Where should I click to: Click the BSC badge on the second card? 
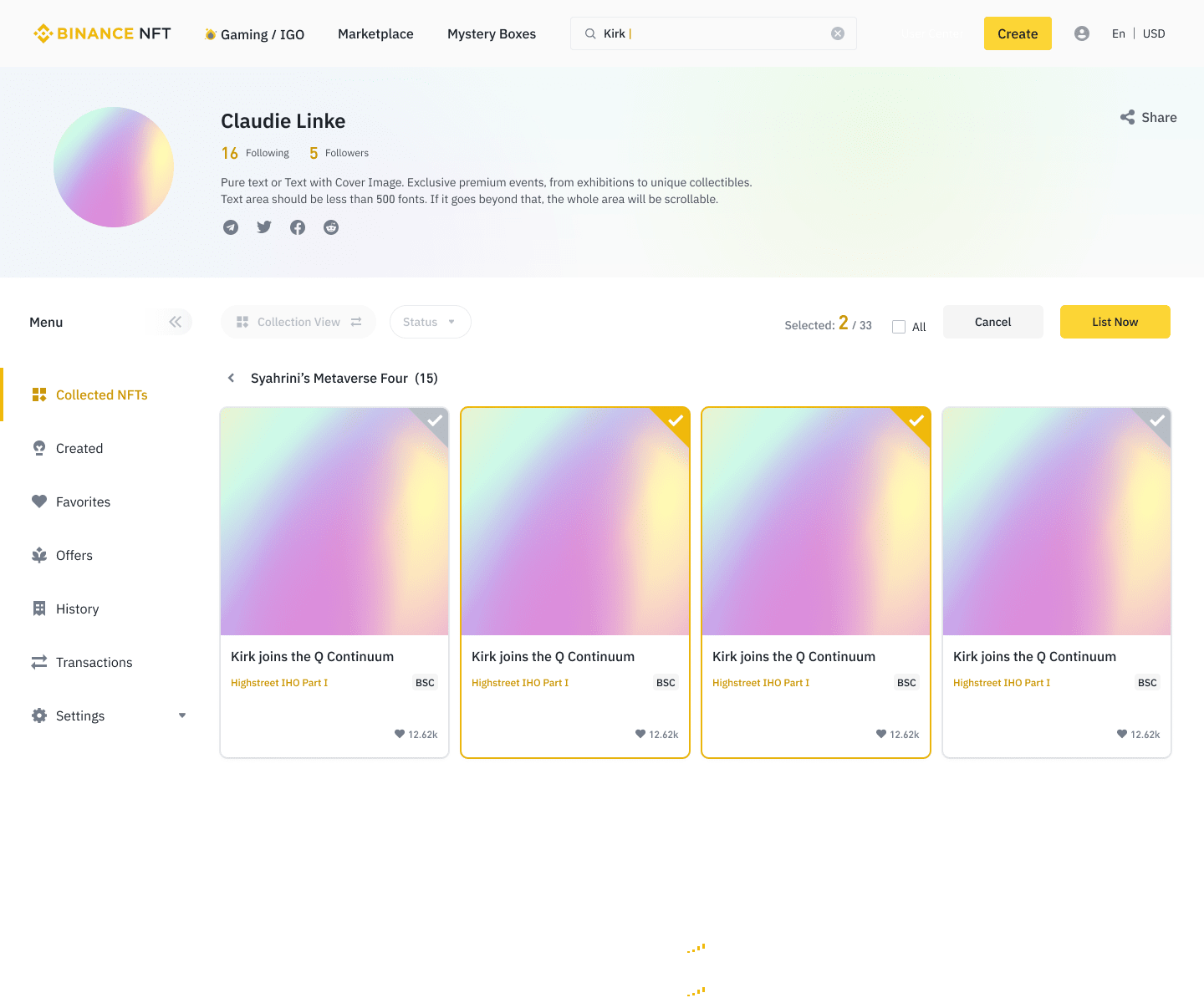click(x=666, y=683)
